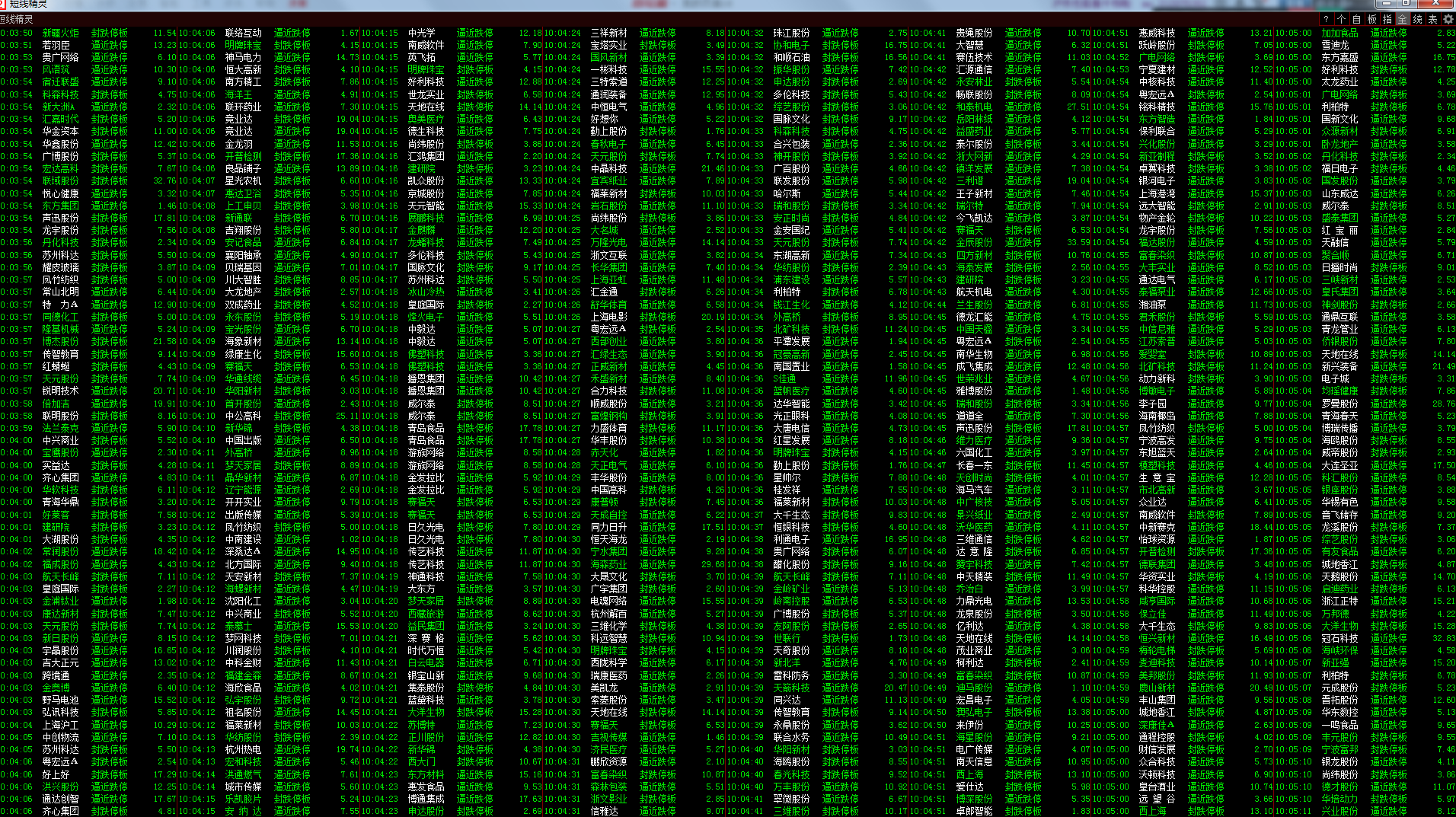
Task: Select the 贵绳股份 stock name
Action: pyautogui.click(x=974, y=33)
